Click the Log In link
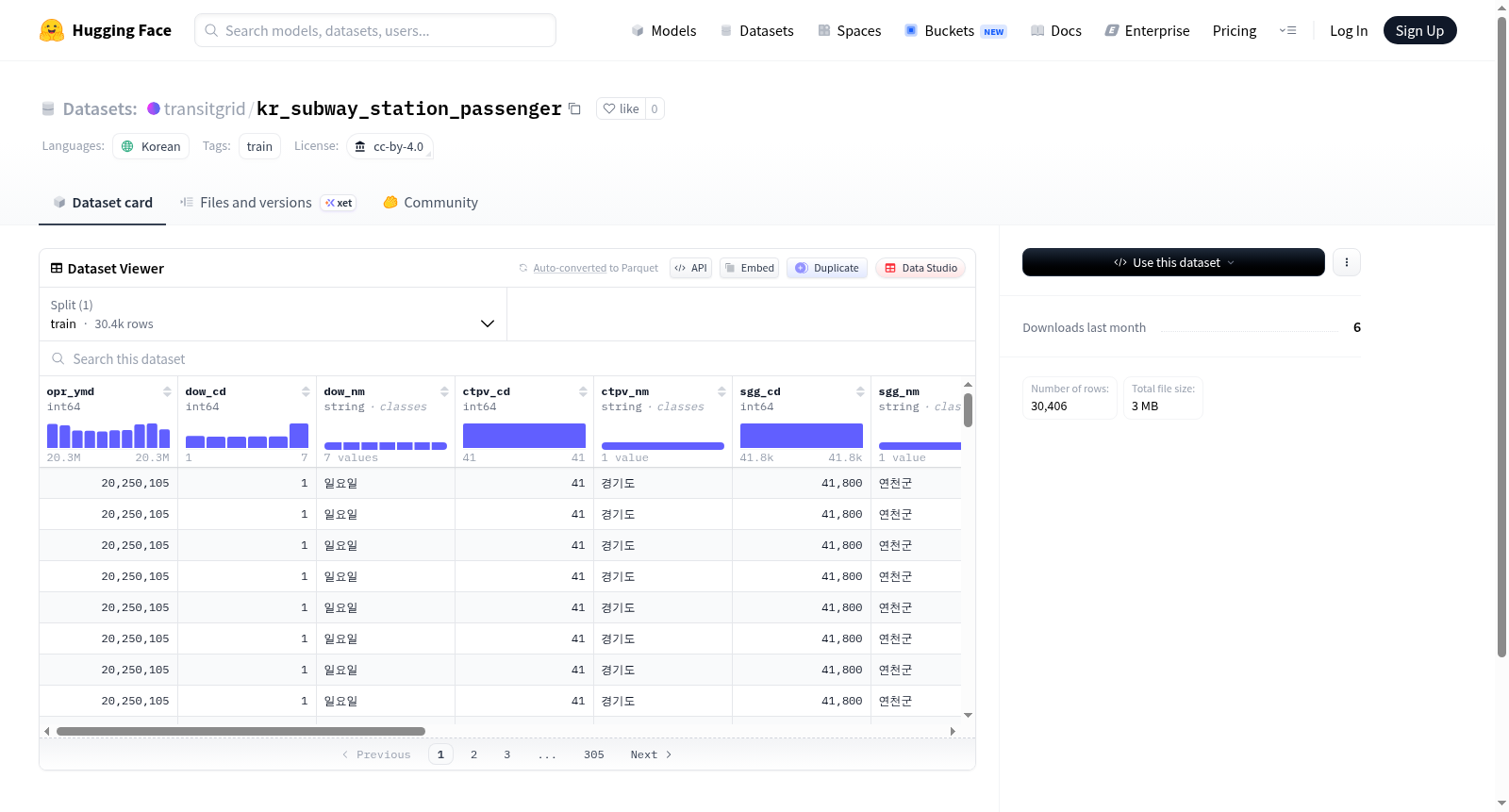Image resolution: width=1509 pixels, height=812 pixels. [1349, 30]
